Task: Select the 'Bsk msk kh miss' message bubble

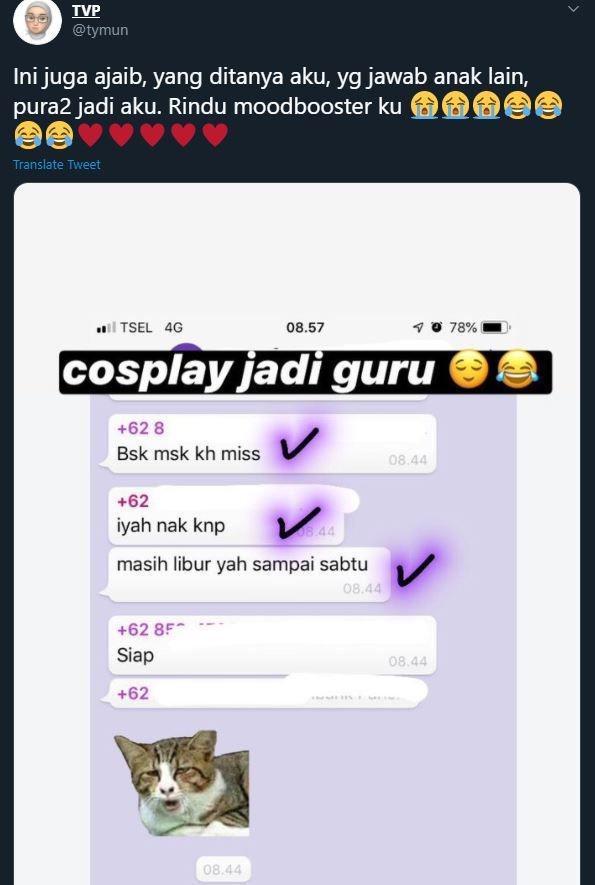Action: tap(268, 444)
